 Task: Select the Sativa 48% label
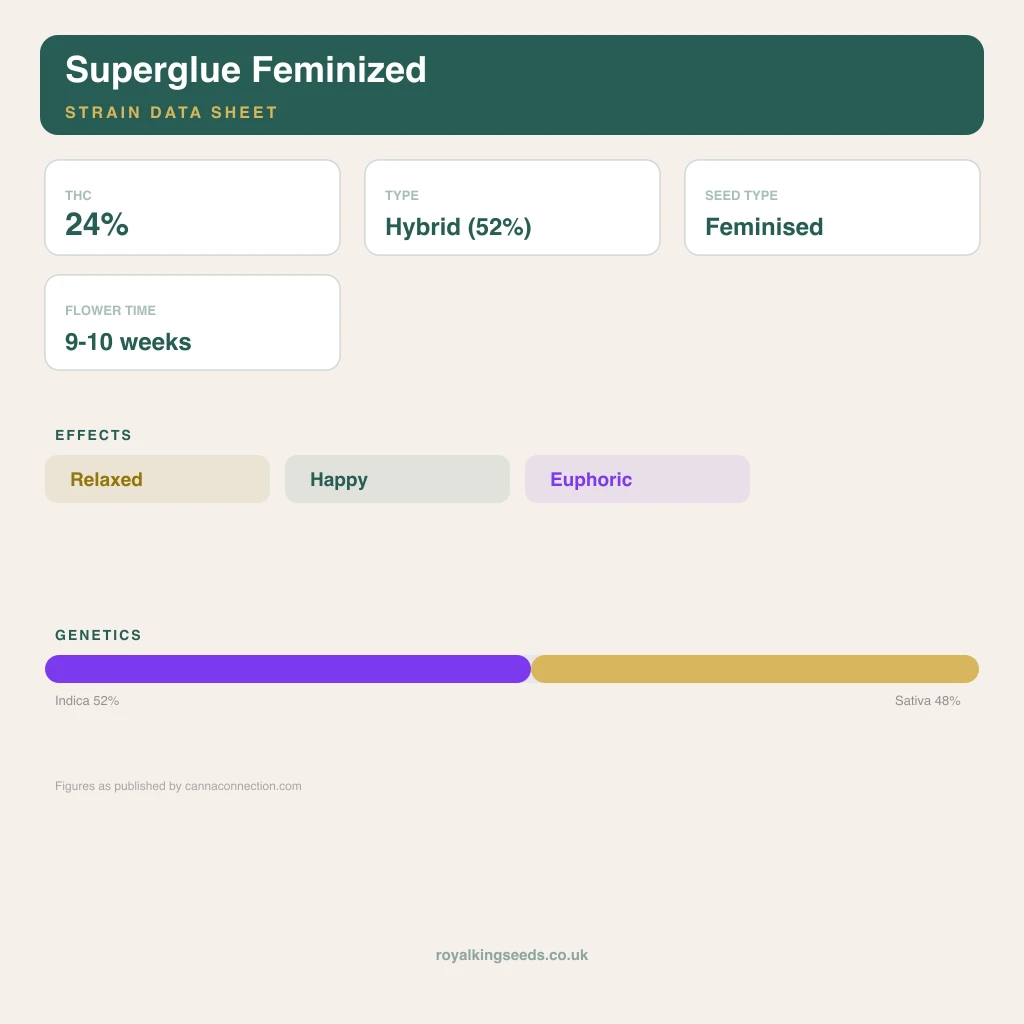(927, 701)
